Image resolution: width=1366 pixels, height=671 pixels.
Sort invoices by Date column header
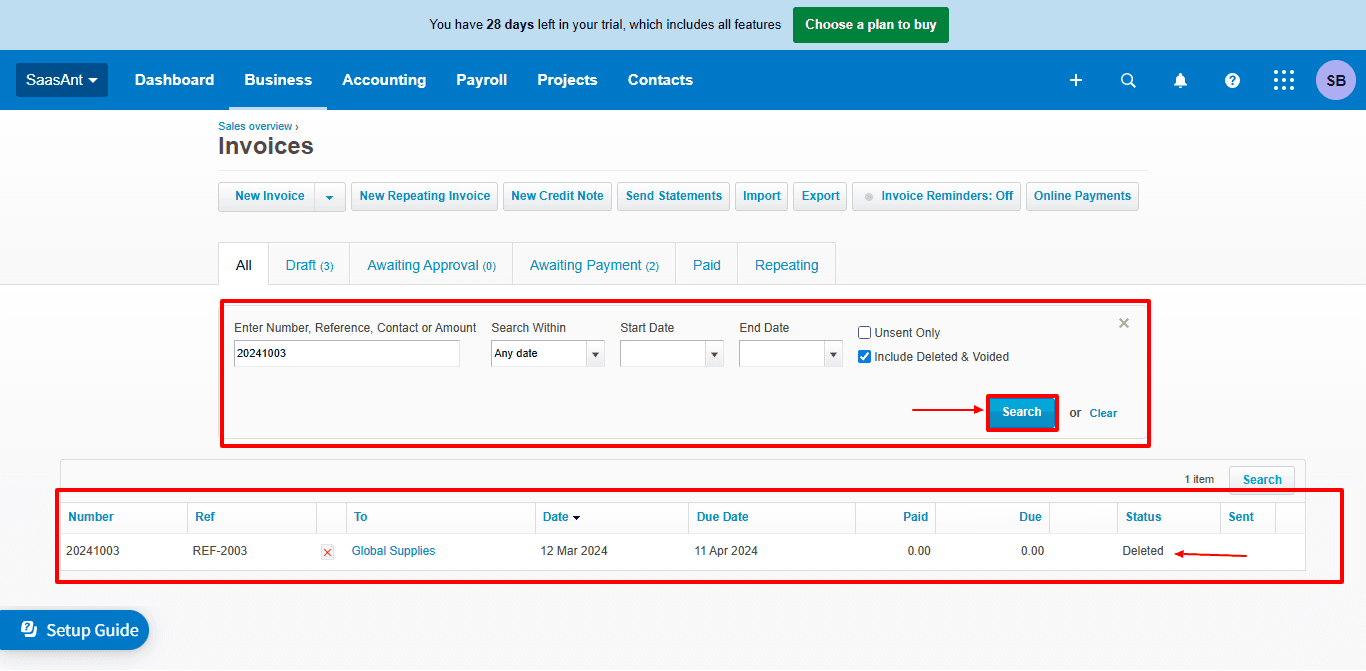556,517
